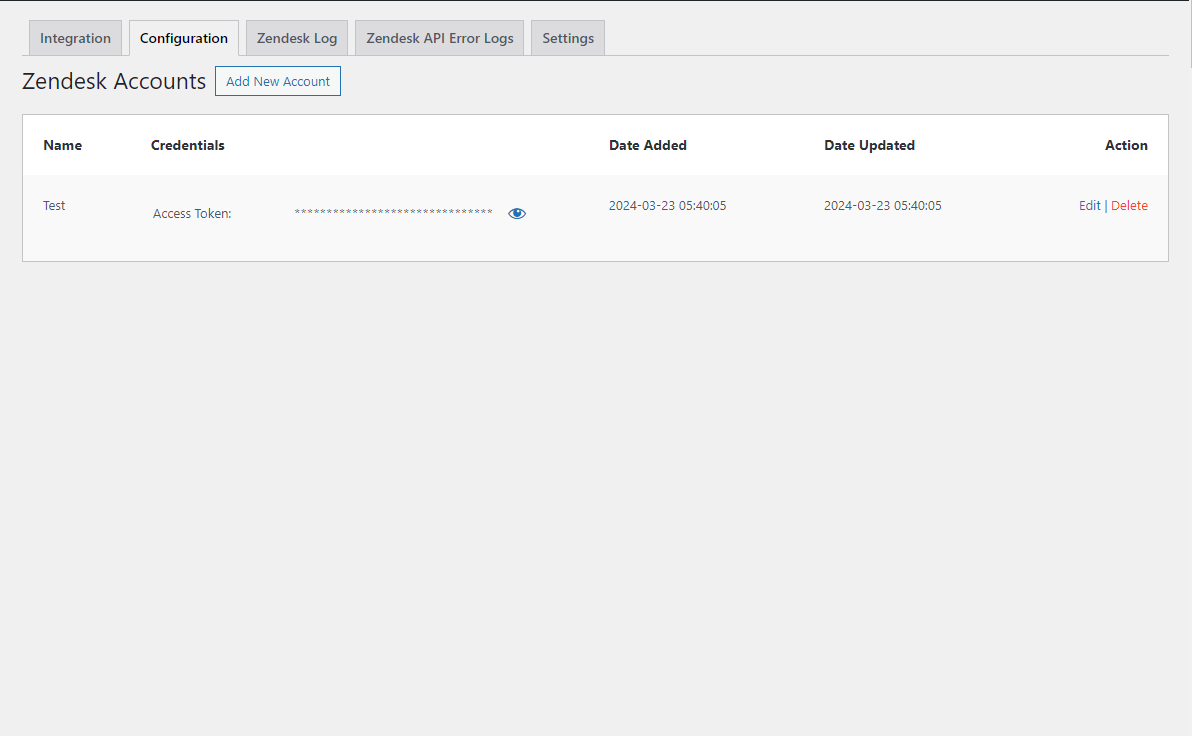Image resolution: width=1192 pixels, height=736 pixels.
Task: Delete the Test account
Action: coord(1129,205)
